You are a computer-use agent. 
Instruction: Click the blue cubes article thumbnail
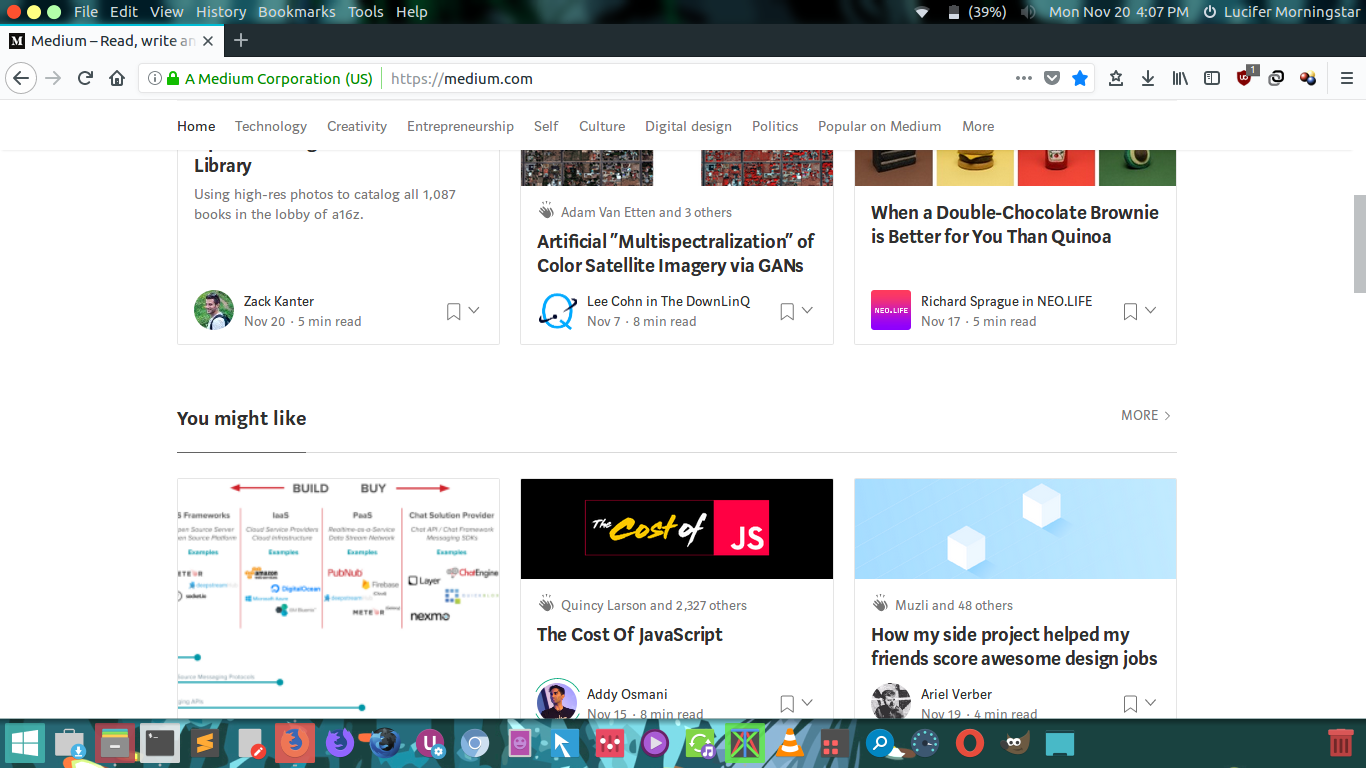point(1015,529)
